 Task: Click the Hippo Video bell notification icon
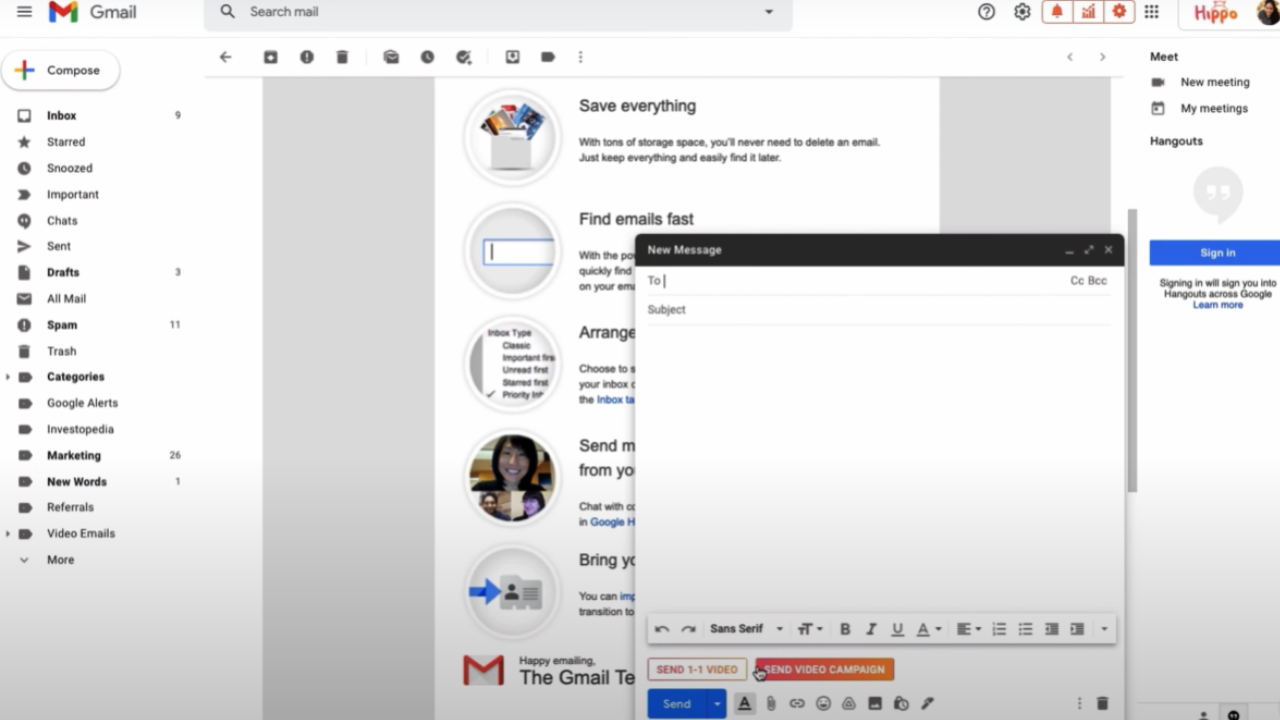(1056, 12)
